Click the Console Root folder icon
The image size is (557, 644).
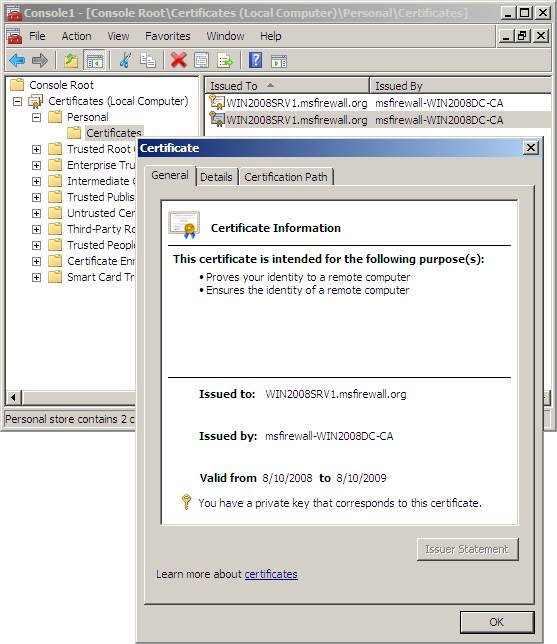pyautogui.click(x=17, y=85)
